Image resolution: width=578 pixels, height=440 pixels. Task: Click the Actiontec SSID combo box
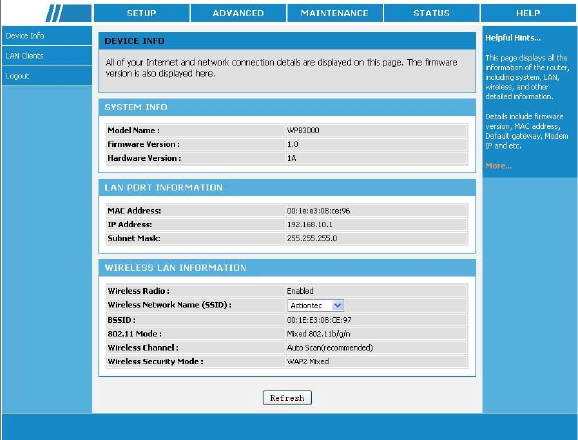tap(315, 305)
